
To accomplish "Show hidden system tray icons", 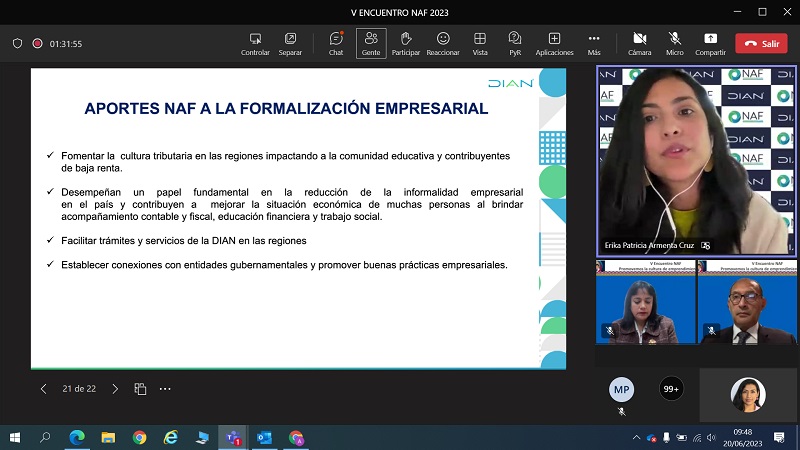I will coord(636,438).
